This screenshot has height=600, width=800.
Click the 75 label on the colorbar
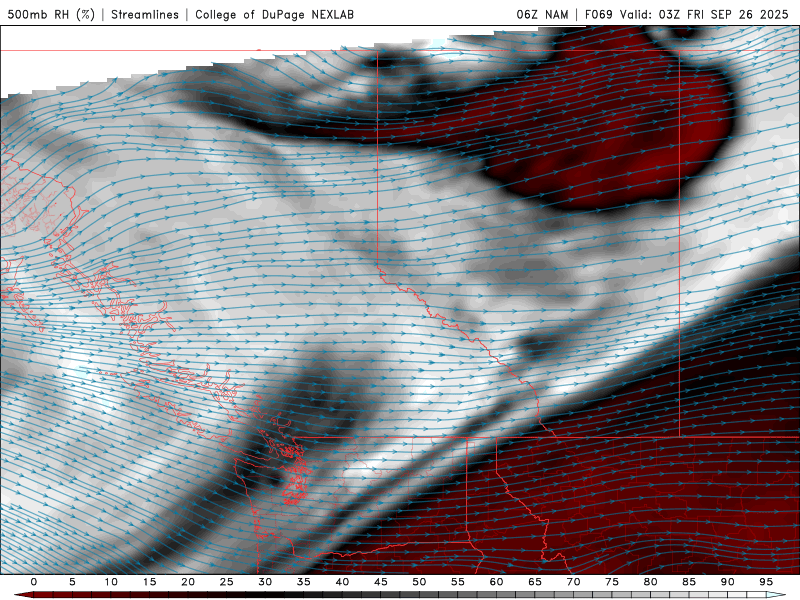coord(612,582)
